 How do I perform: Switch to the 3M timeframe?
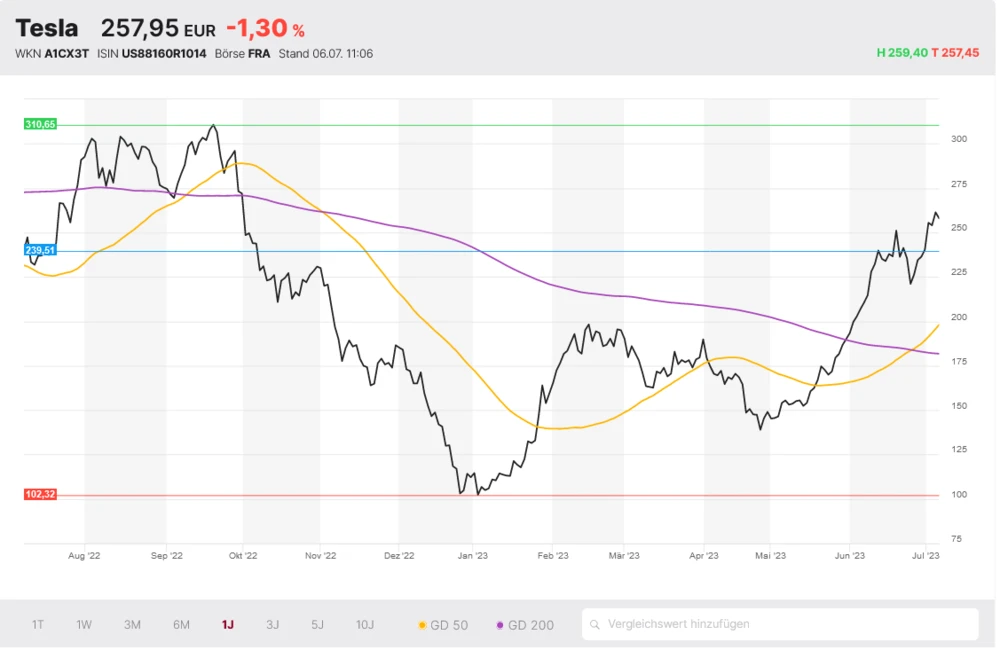coord(131,624)
